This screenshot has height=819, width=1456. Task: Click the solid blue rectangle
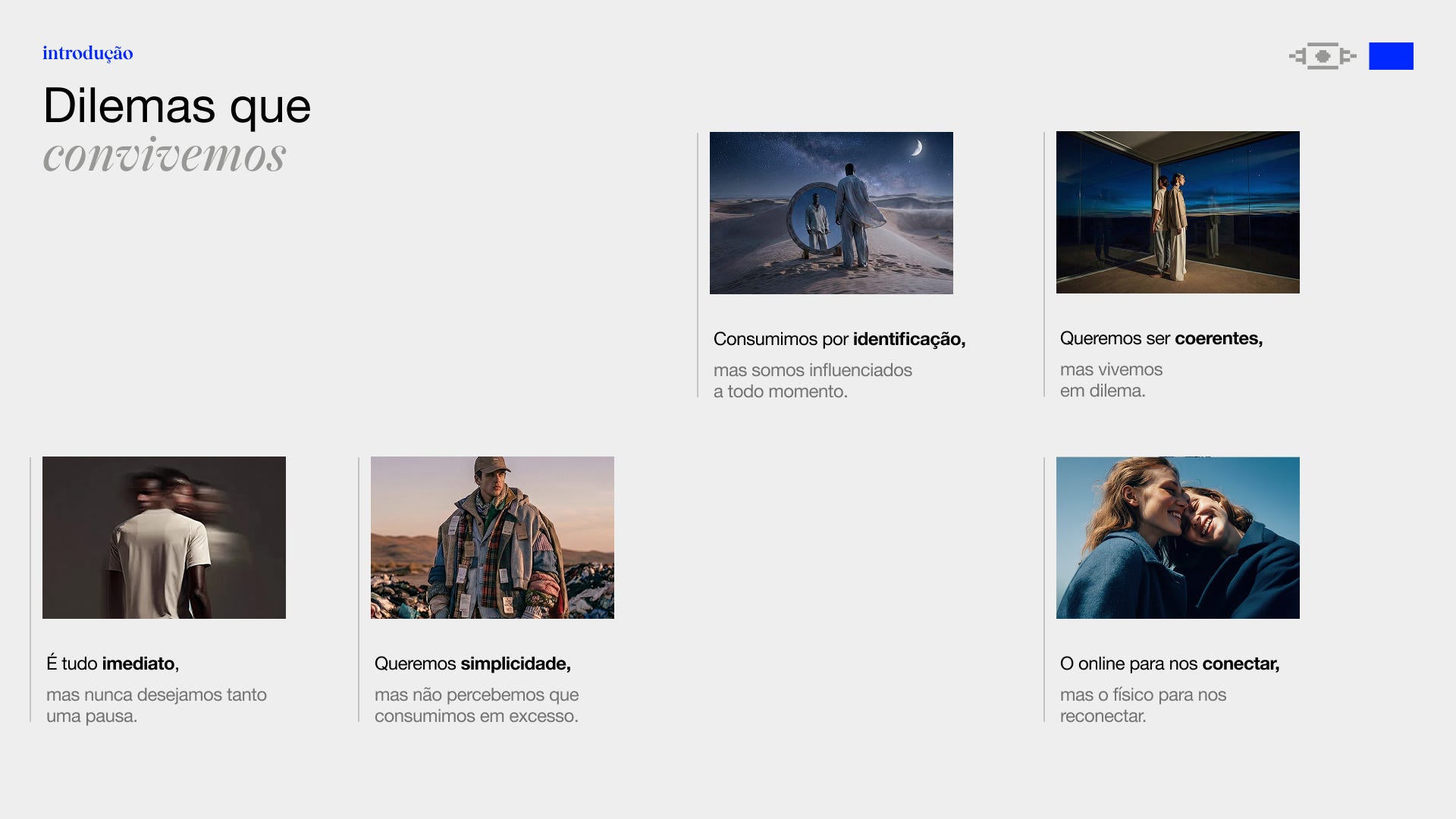[x=1391, y=56]
